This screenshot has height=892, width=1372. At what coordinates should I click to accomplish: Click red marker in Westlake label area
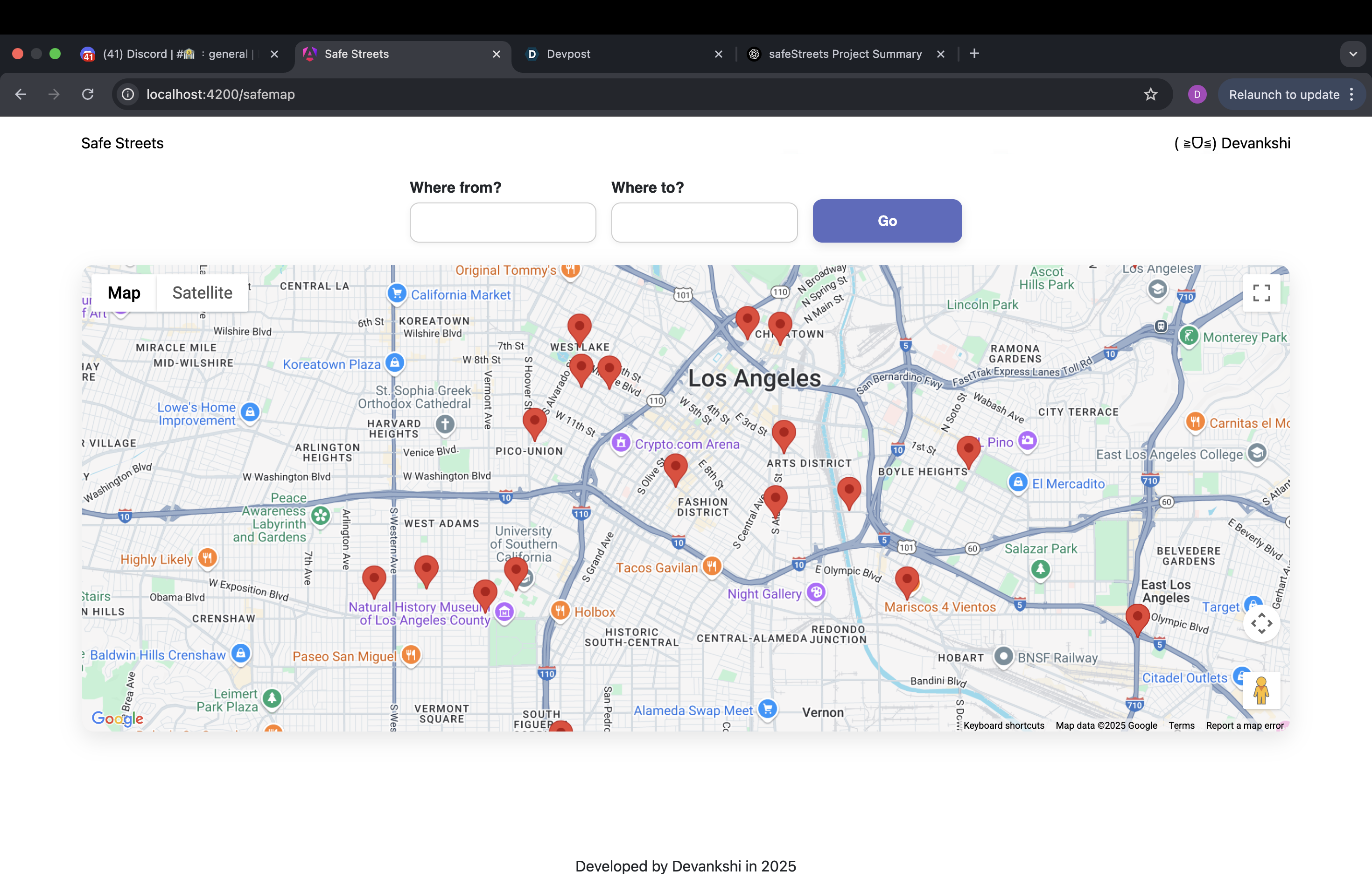coord(579,327)
